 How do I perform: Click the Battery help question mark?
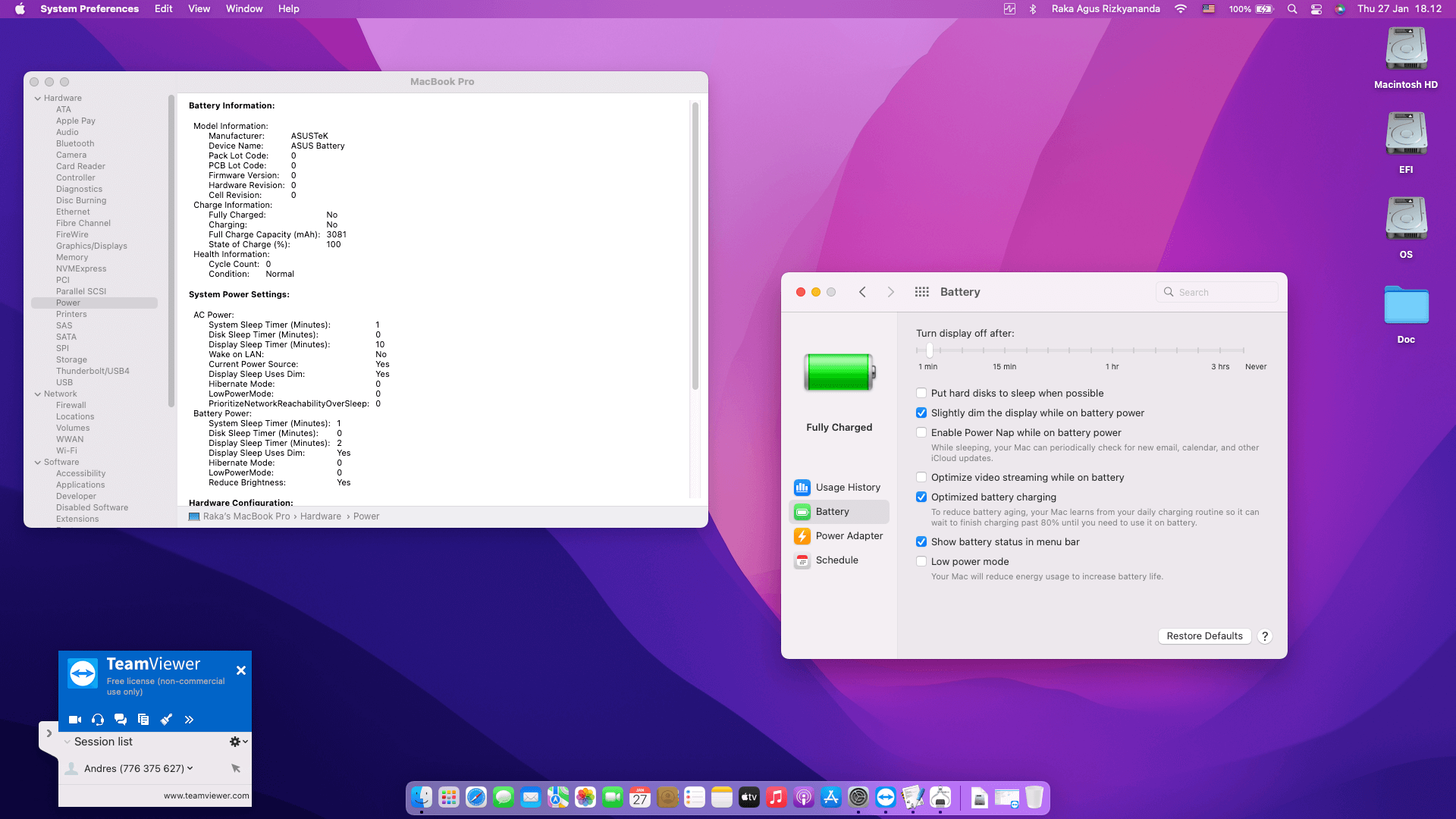(1265, 636)
